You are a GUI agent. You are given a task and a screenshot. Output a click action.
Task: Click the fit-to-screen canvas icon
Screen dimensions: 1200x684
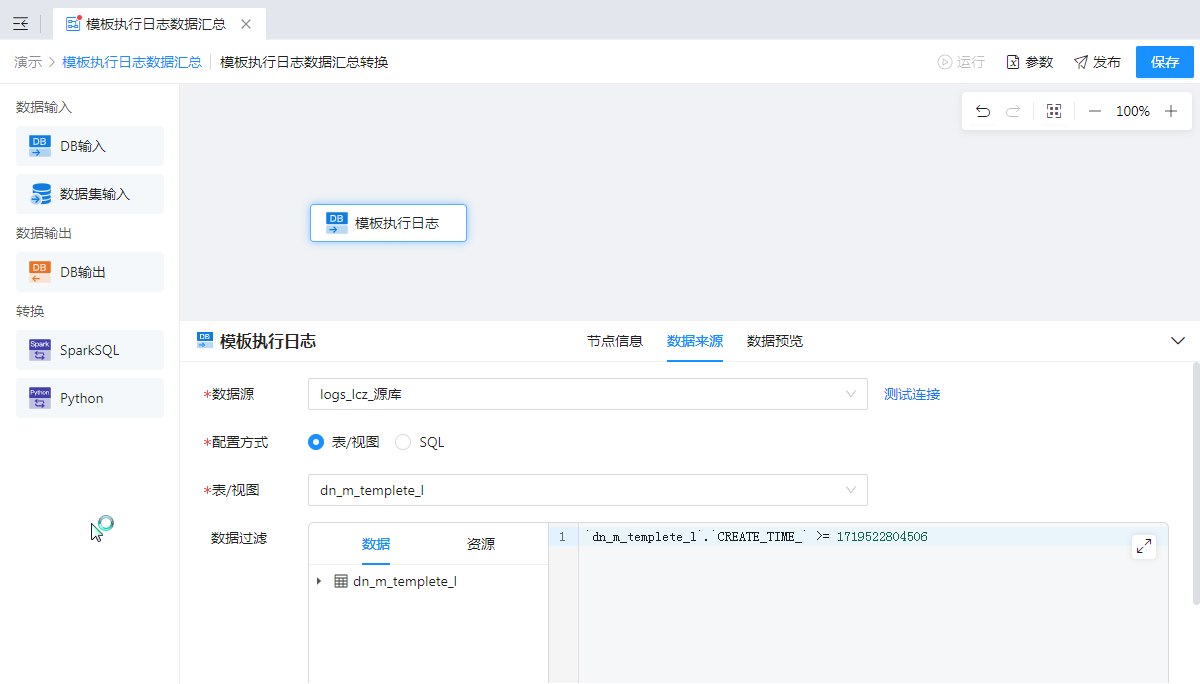(1053, 111)
